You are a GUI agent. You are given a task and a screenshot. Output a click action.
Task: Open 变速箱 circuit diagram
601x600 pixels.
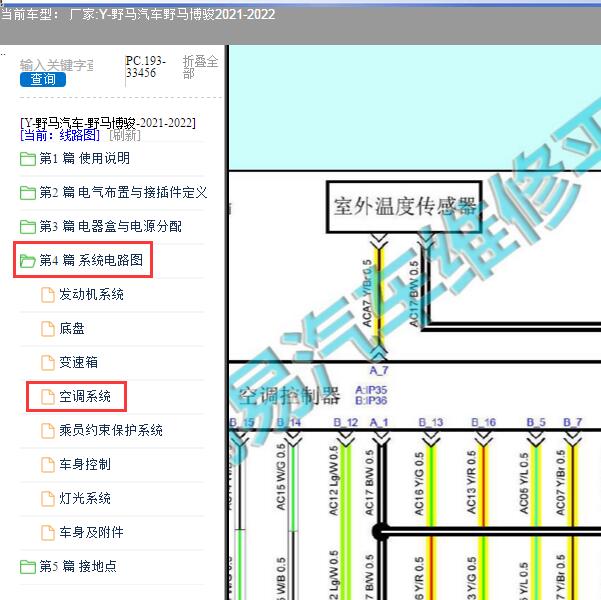78,362
